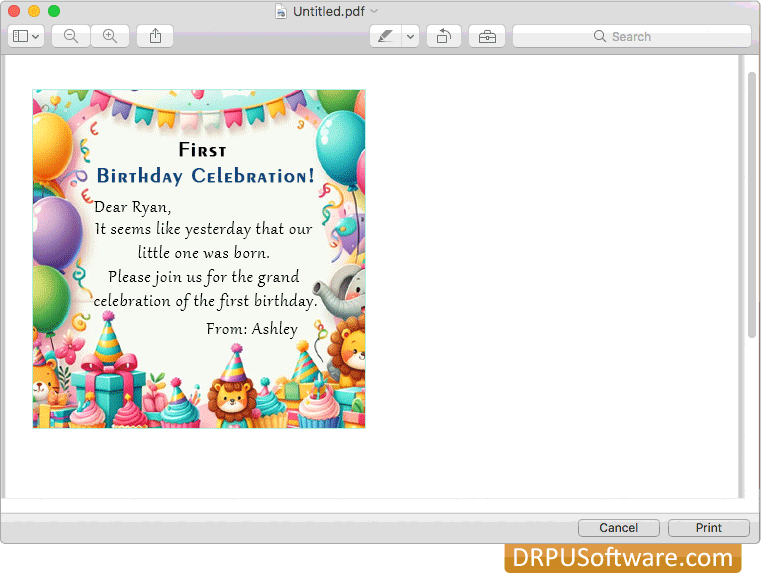Click the "First" heading on card
The image size is (761, 573).
pyautogui.click(x=202, y=149)
